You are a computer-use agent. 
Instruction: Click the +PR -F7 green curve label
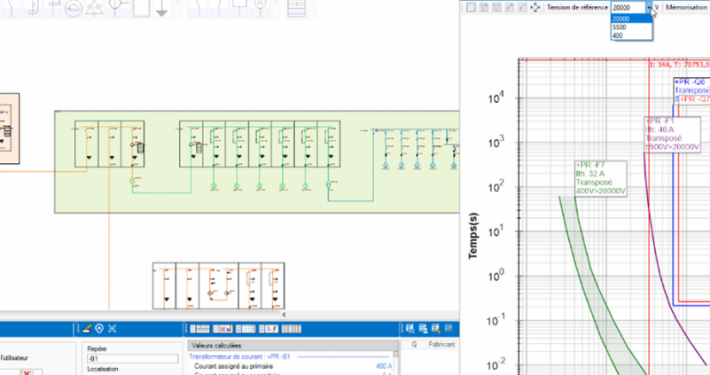601,178
